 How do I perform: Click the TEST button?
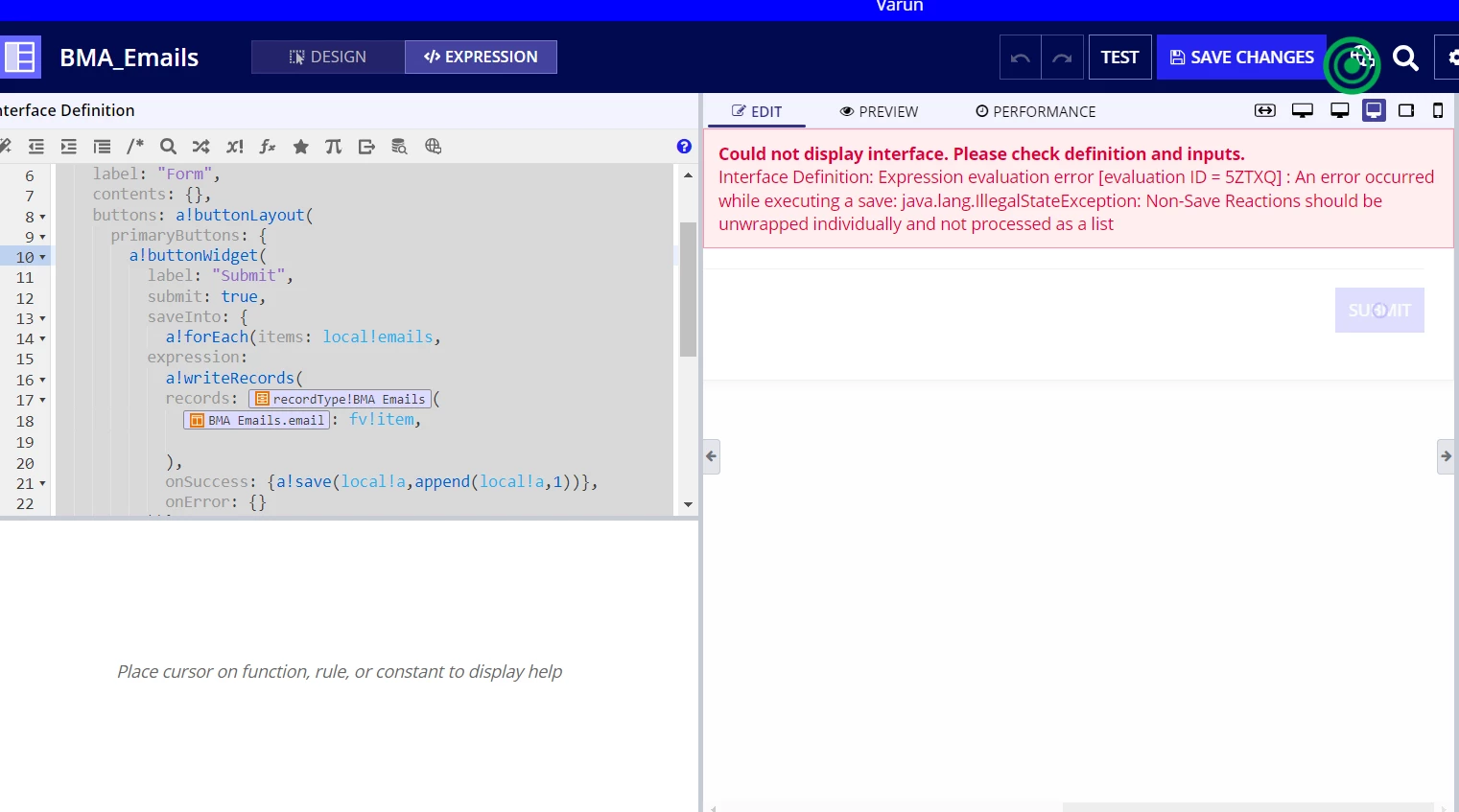click(1119, 58)
